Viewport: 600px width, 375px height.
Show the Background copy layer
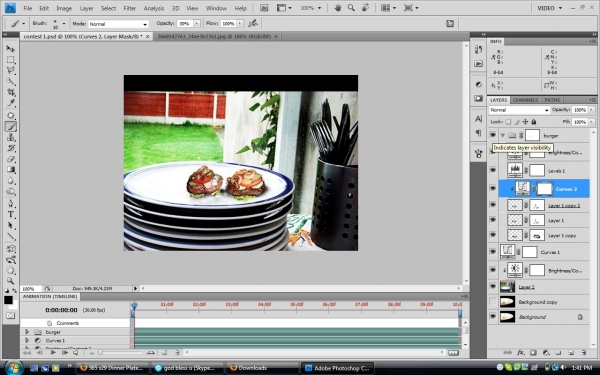[x=493, y=302]
